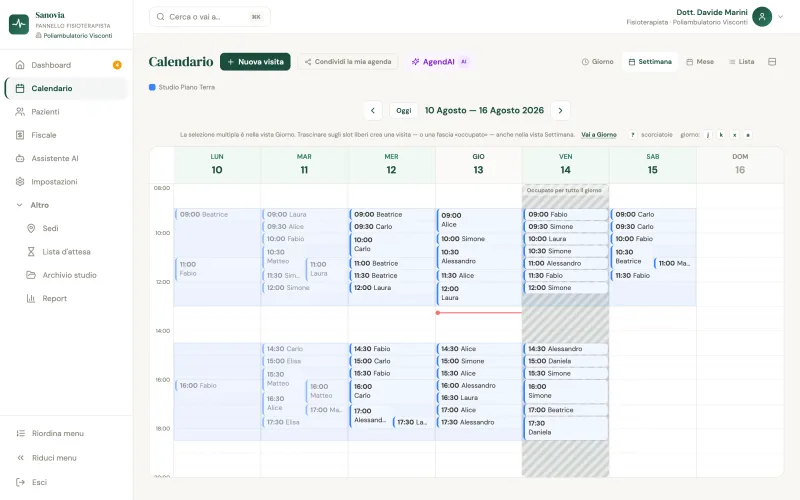This screenshot has height=500, width=800.
Task: Click Riordina menu option
Action: (x=66, y=433)
